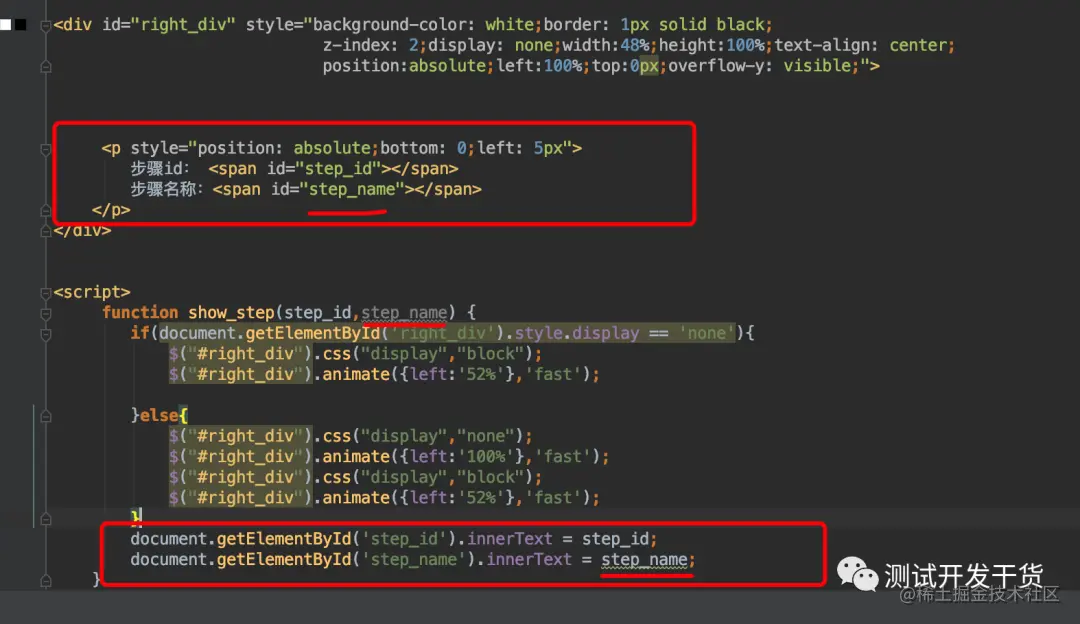The width and height of the screenshot is (1080, 624).
Task: Click the 'text-align: center' style text
Action: 860,45
